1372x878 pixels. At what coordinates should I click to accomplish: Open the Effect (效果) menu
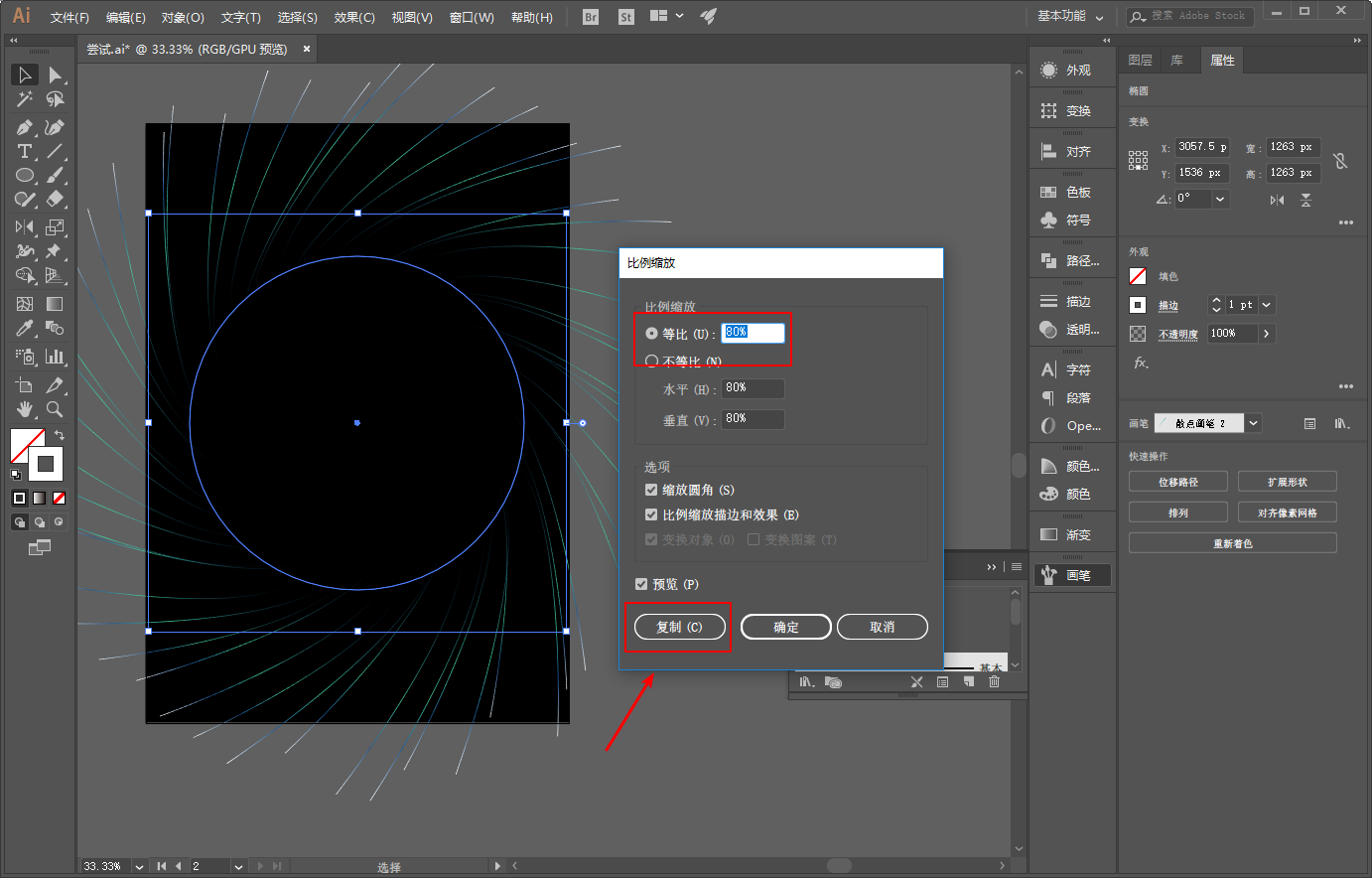tap(353, 17)
